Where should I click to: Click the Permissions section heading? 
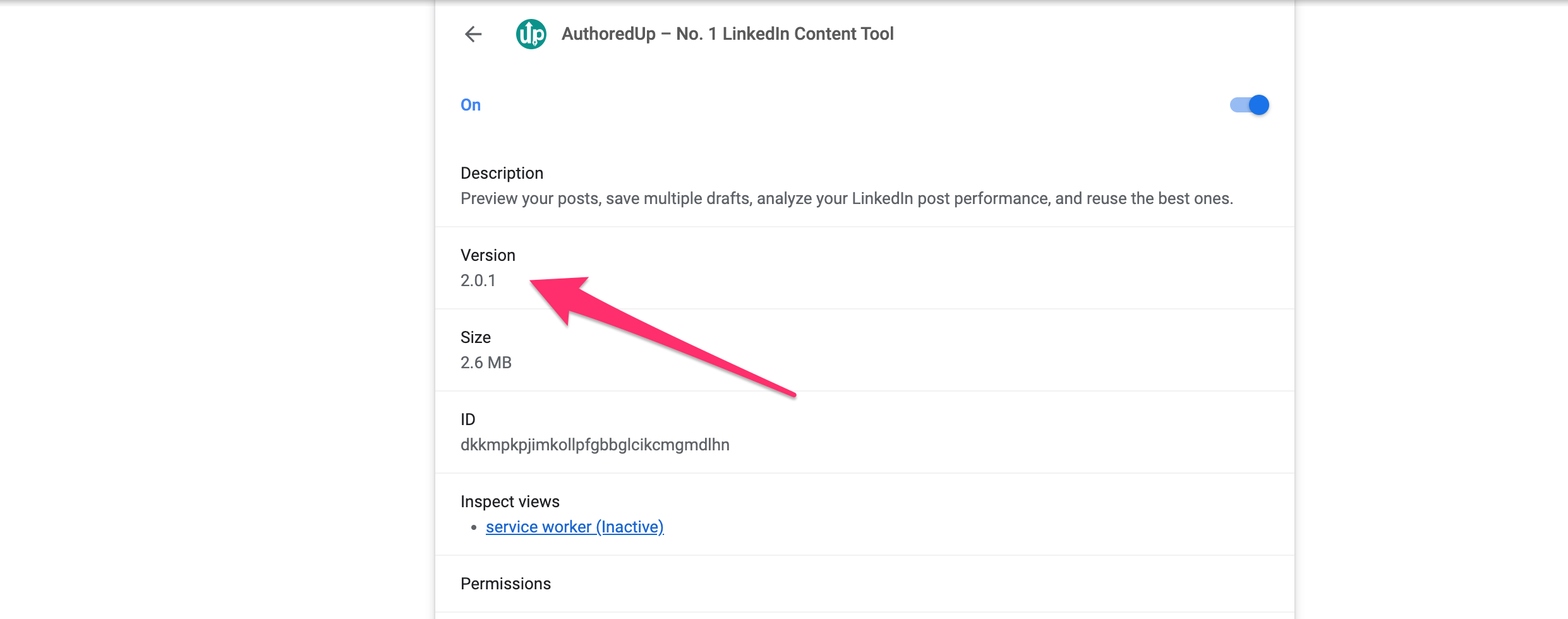pyautogui.click(x=505, y=584)
